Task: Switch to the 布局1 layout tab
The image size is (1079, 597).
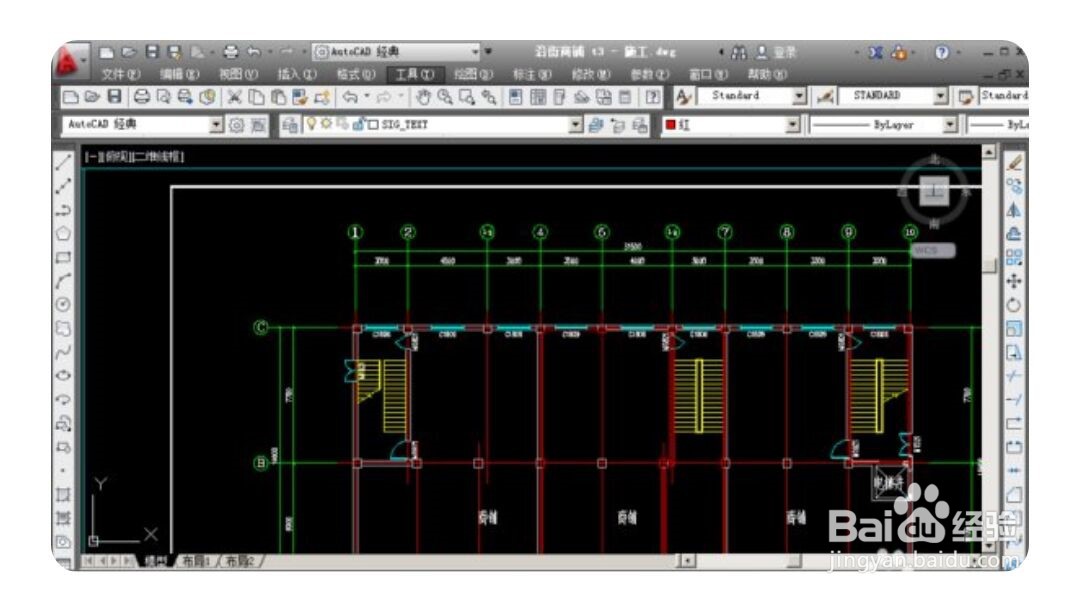Action: (x=195, y=561)
